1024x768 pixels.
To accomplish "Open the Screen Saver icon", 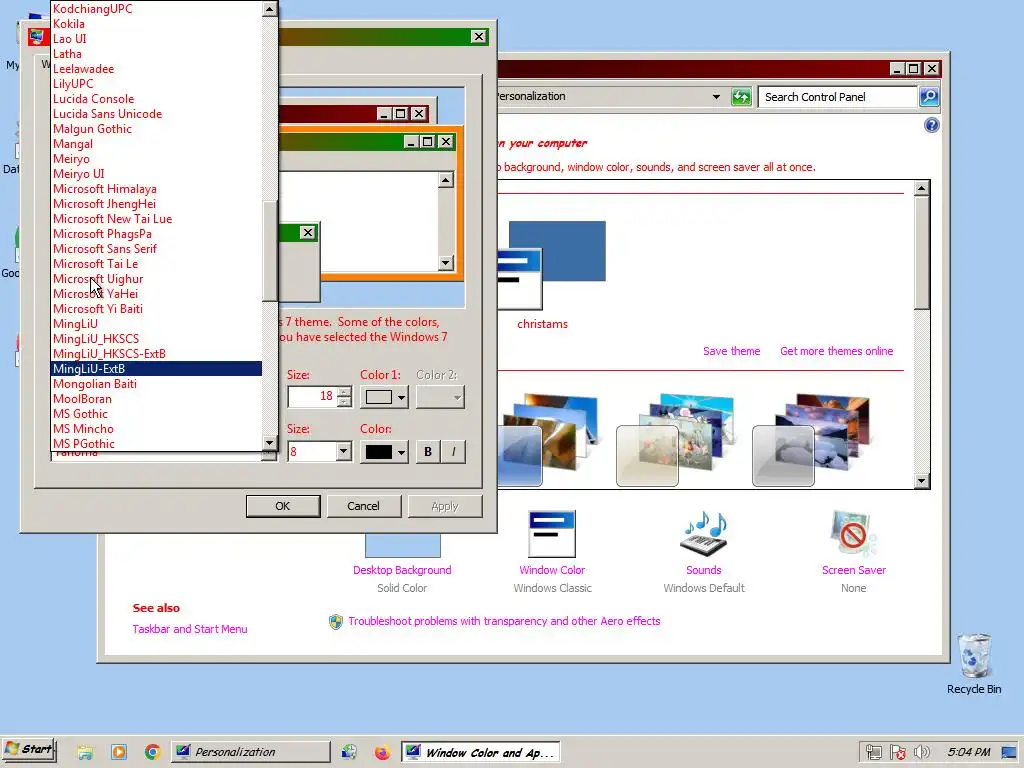I will 854,534.
